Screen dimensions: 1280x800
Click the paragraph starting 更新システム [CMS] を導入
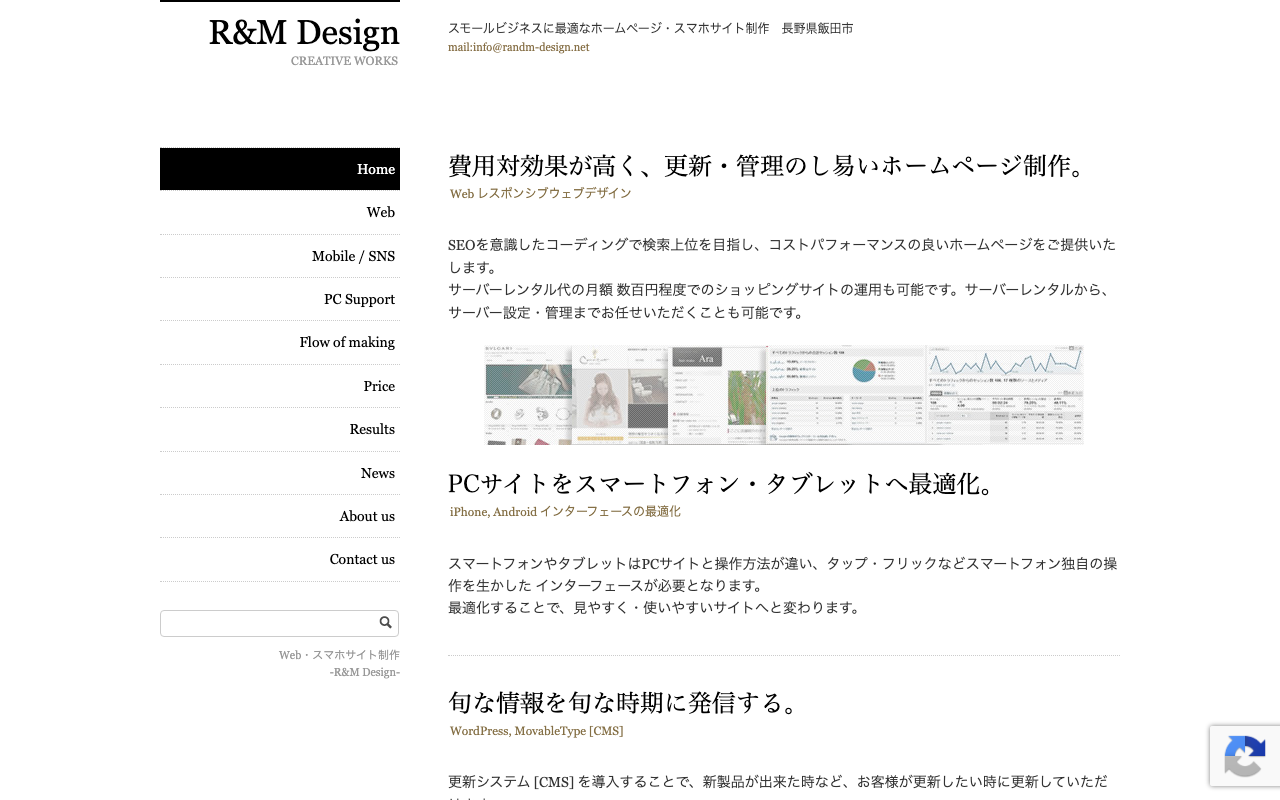pos(778,786)
